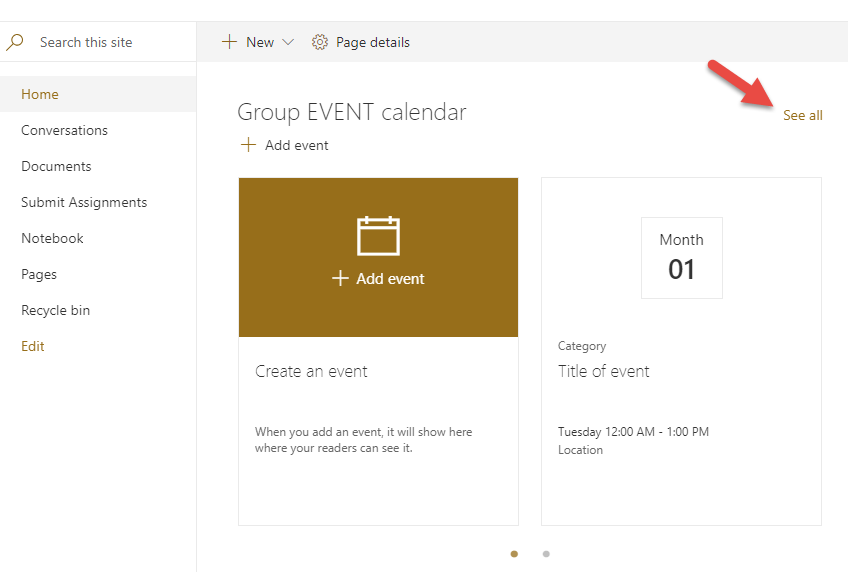Viewport: 848px width, 572px height.
Task: Click the calendar icon in the gold card
Action: 379,236
